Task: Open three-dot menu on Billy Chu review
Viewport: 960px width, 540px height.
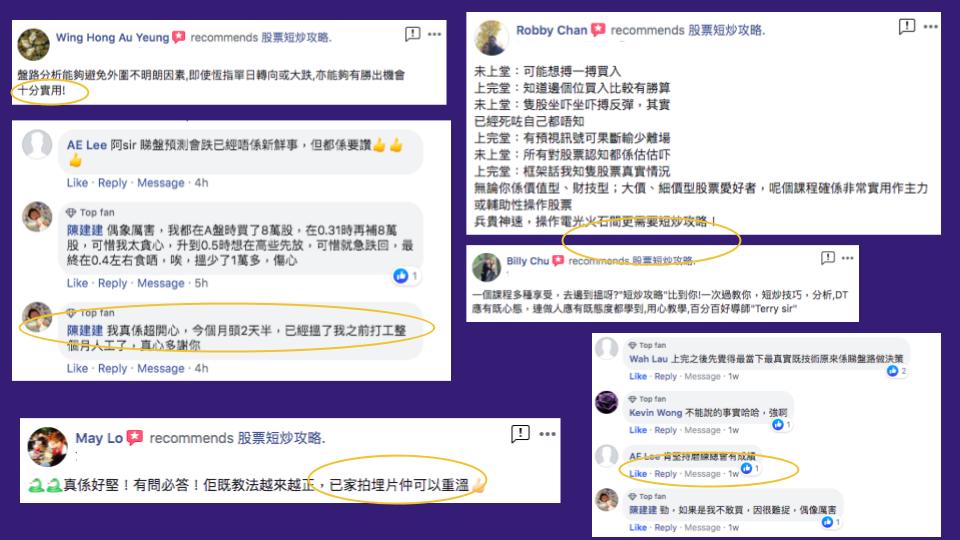Action: (847, 258)
